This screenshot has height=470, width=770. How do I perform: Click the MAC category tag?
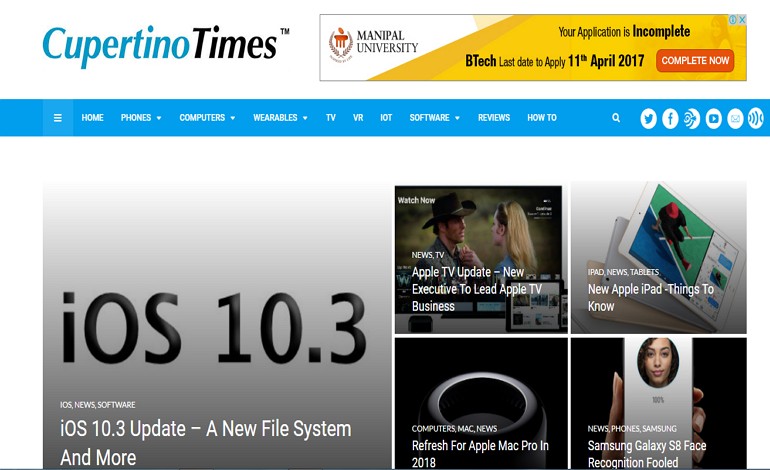pos(466,428)
